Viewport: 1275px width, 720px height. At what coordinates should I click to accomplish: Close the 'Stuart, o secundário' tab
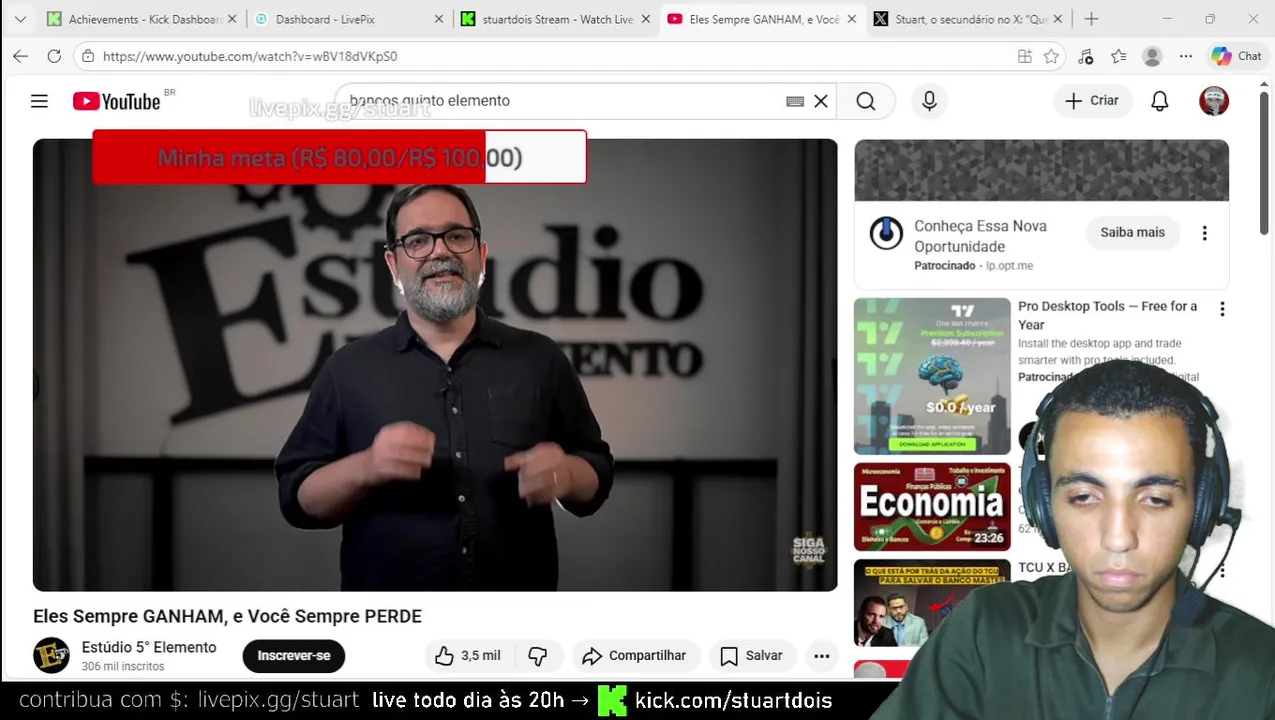1059,19
